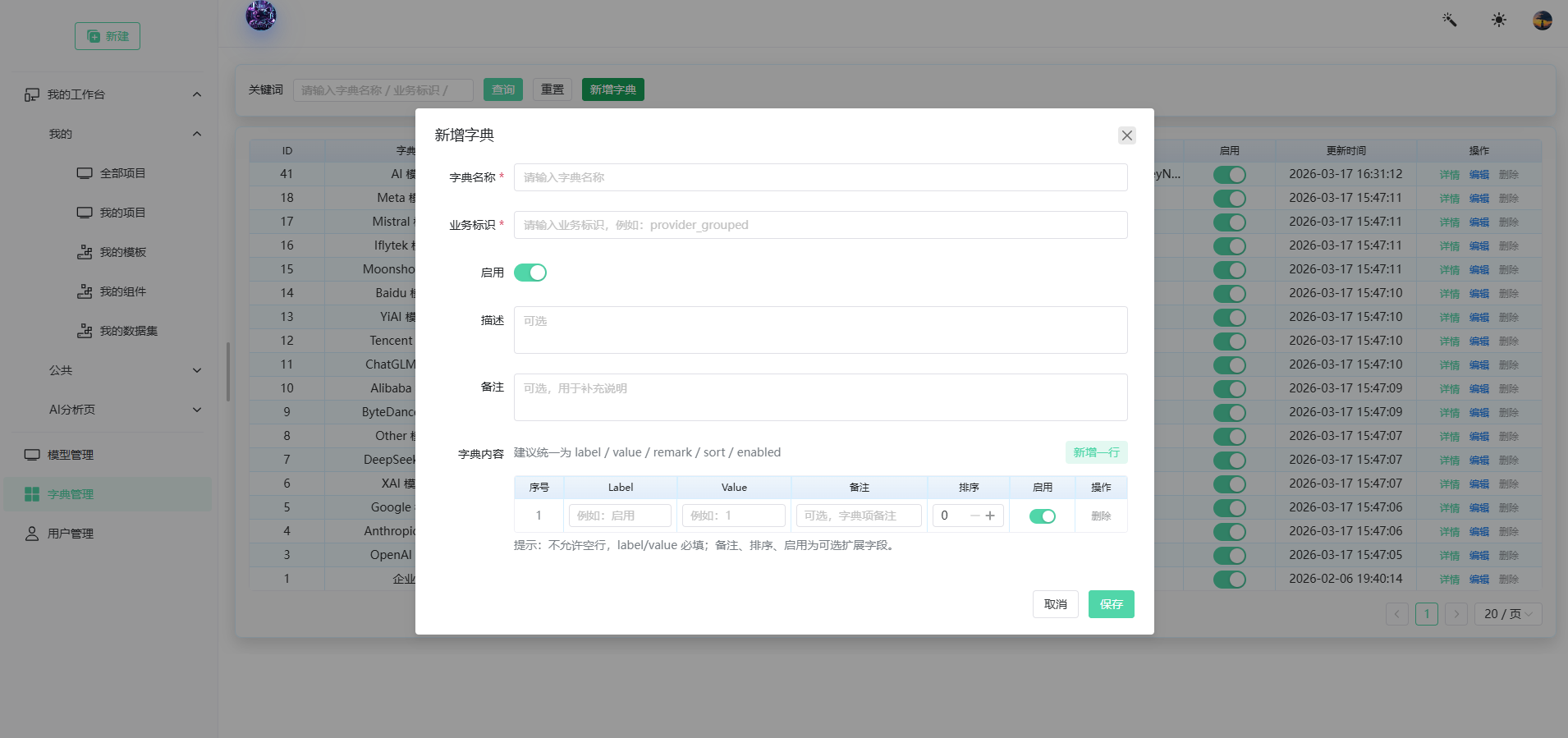Image resolution: width=1568 pixels, height=738 pixels.
Task: Click the 保存 button
Action: coord(1112,604)
